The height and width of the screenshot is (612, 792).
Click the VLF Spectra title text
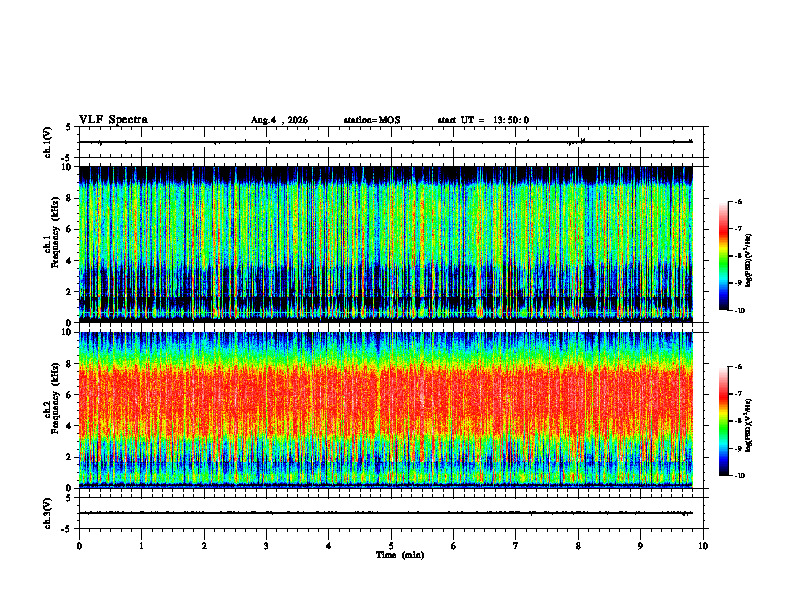tap(113, 120)
